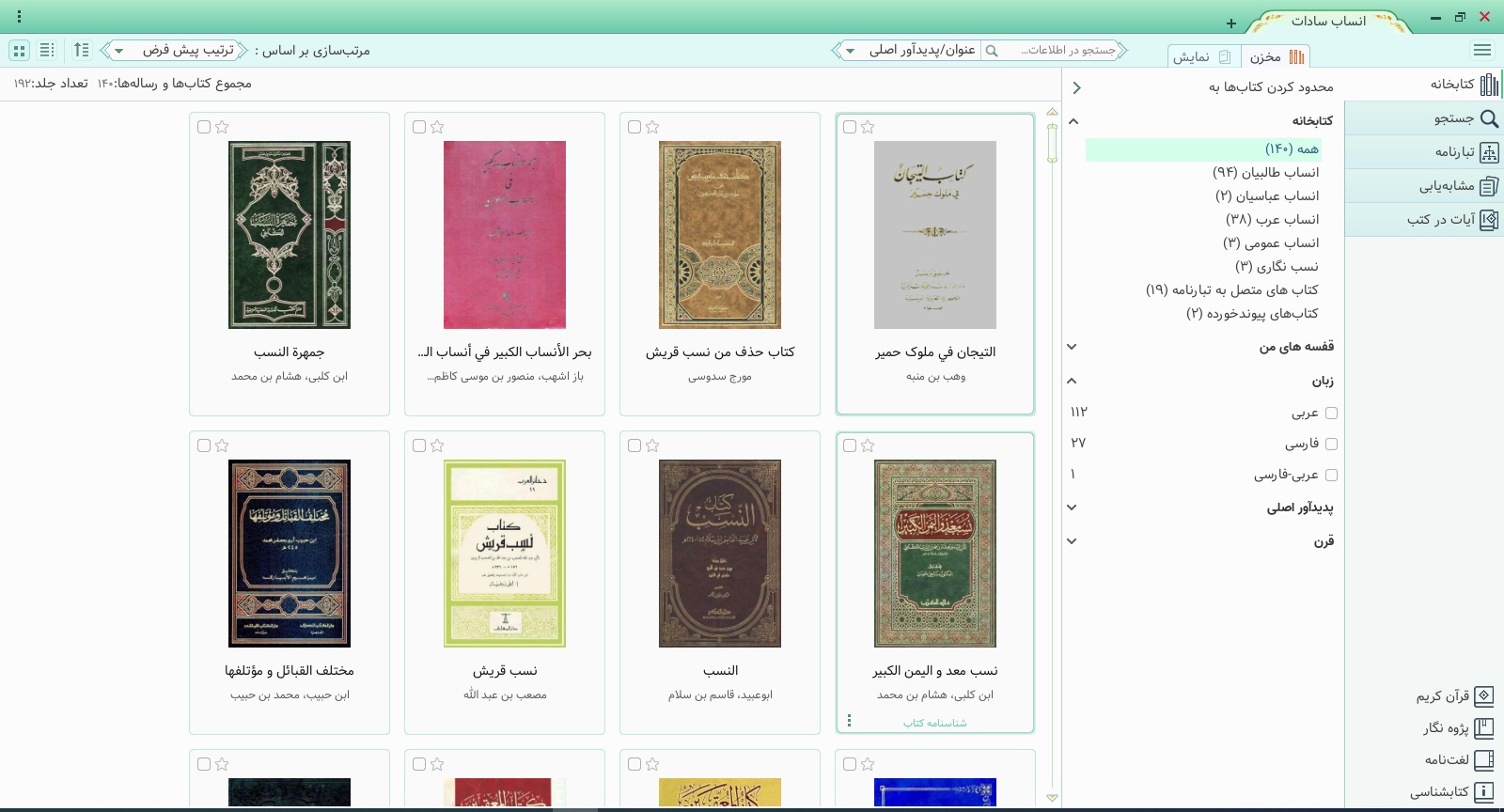Collapse the زبان filter section
This screenshot has width=1504, height=812.
click(x=1072, y=381)
